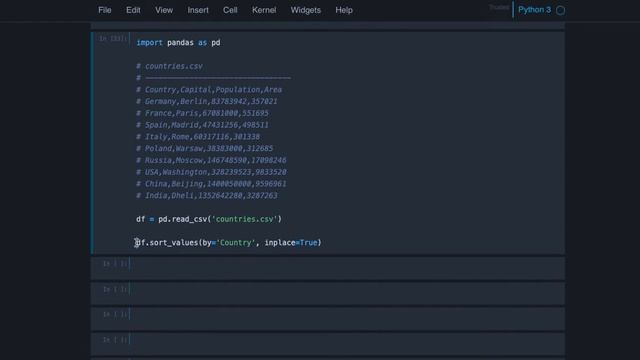The image size is (640, 360).
Task: Click the pd.read_csv('countries.csv') line
Action: 209,219
